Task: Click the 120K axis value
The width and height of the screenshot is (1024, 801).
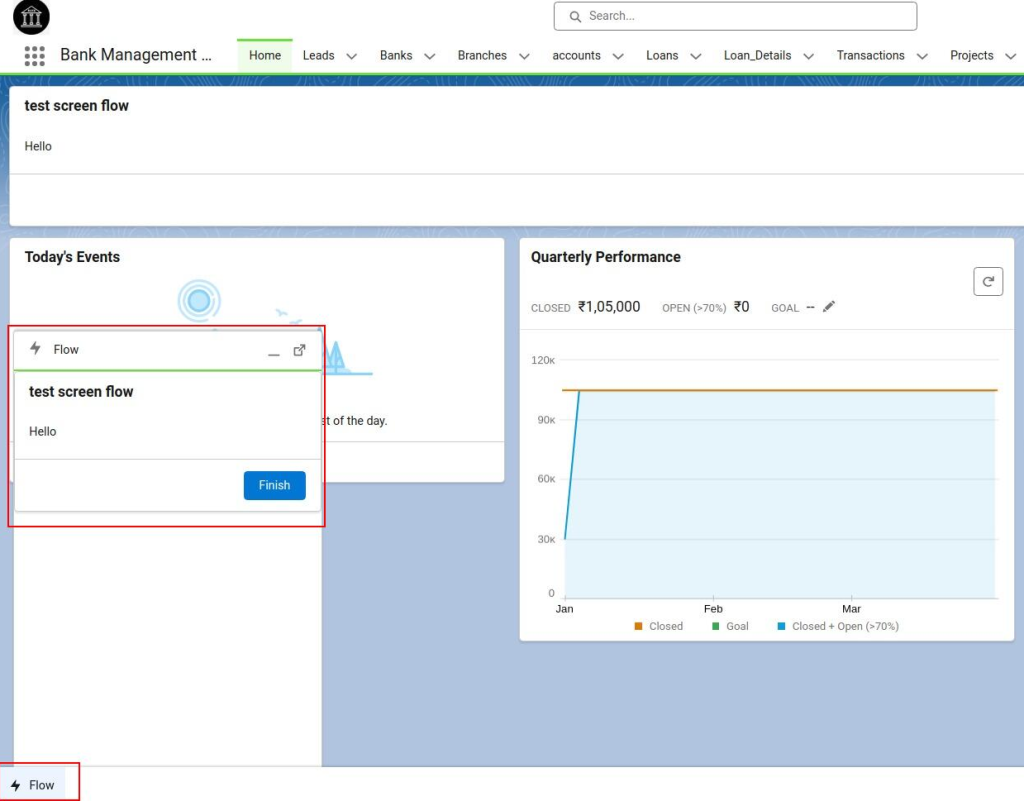Action: pos(543,360)
